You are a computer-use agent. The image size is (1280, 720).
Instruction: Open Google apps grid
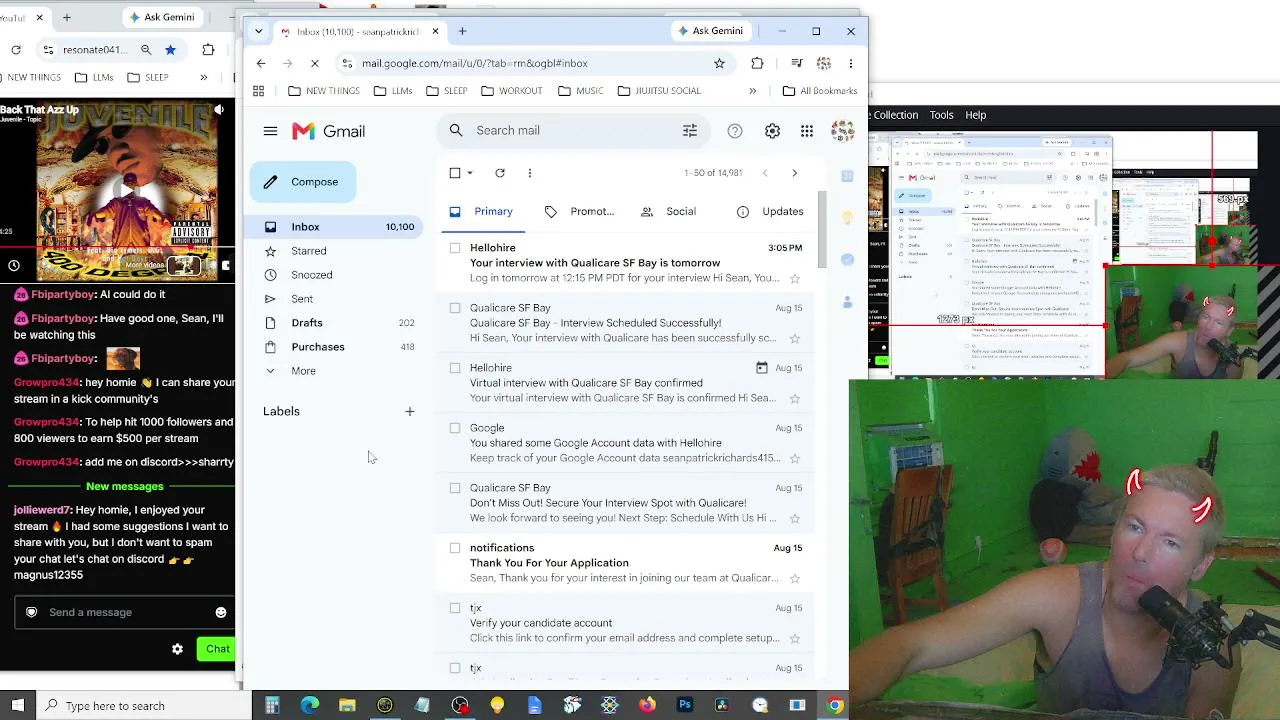tap(807, 131)
